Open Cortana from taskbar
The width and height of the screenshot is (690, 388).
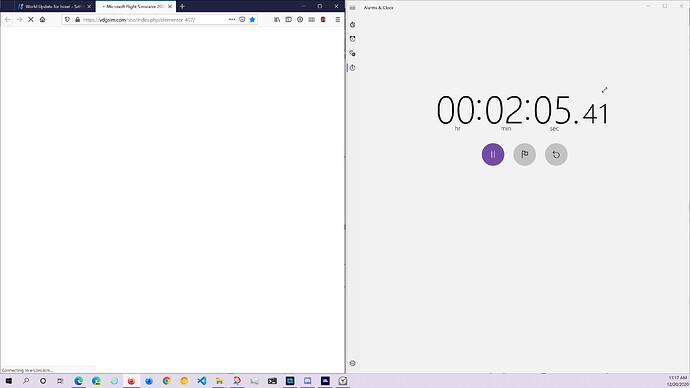pyautogui.click(x=43, y=381)
